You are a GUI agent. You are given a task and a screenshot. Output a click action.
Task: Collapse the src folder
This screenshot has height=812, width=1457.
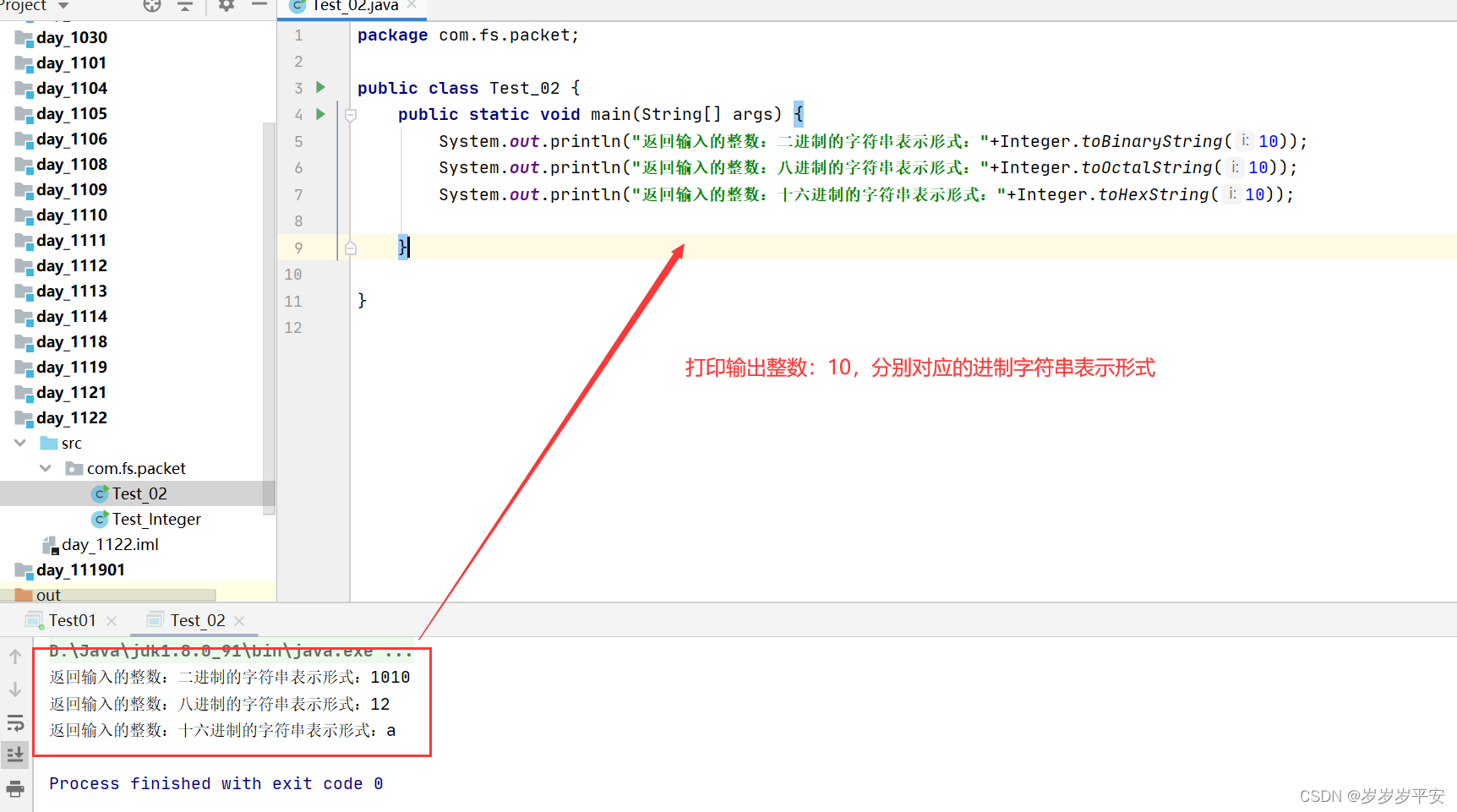coord(20,443)
